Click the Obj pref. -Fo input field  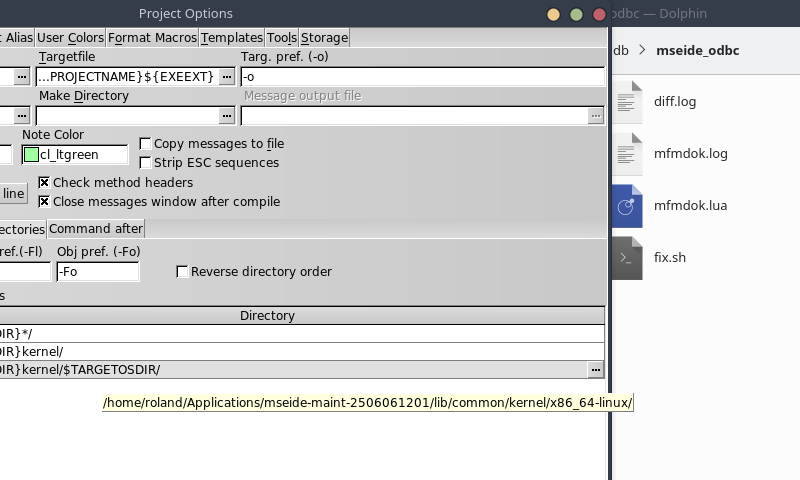coord(98,272)
